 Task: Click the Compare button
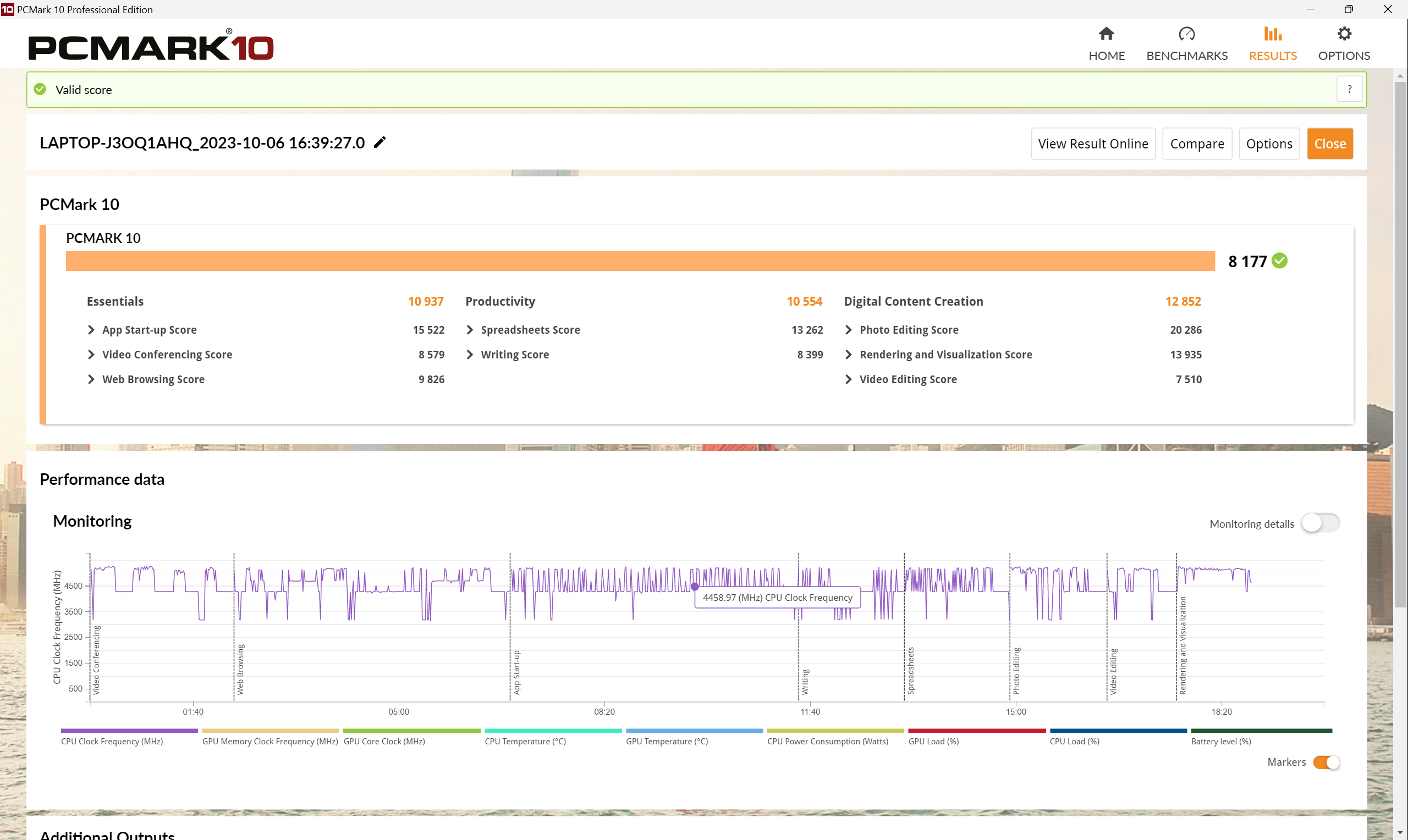coord(1197,144)
